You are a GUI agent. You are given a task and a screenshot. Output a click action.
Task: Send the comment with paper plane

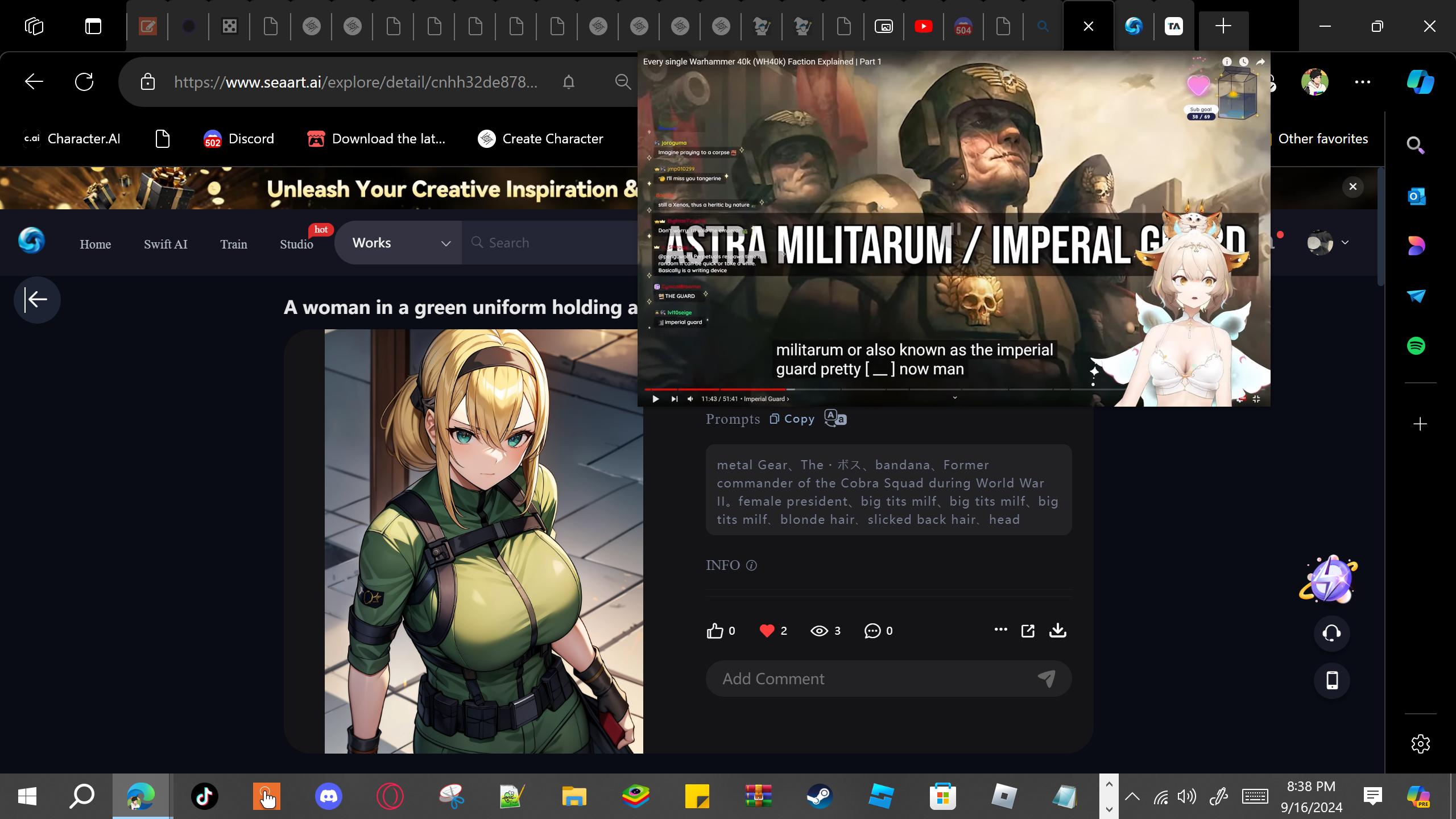pos(1046,678)
